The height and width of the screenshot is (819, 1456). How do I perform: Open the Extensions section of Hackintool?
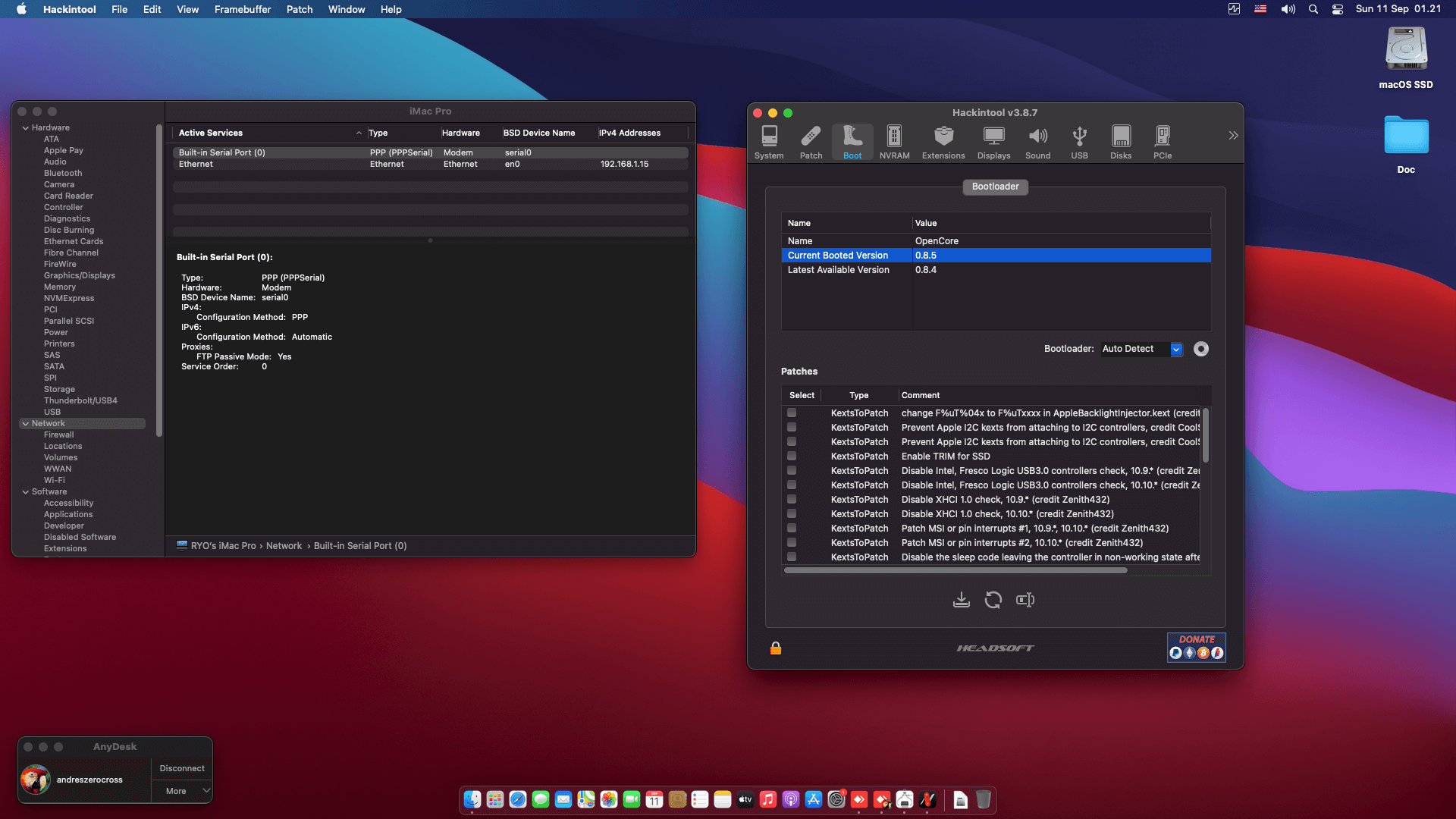(943, 142)
